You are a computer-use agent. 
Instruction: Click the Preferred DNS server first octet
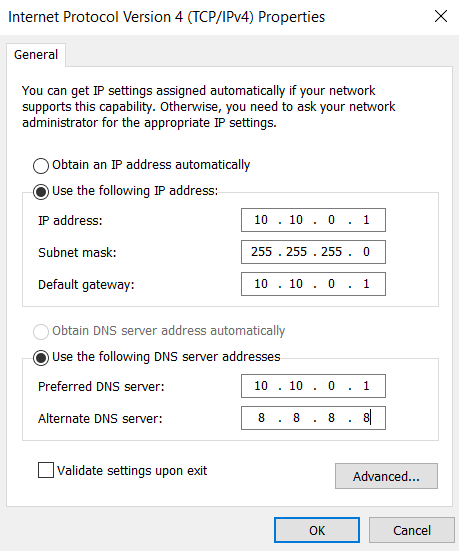[261, 386]
